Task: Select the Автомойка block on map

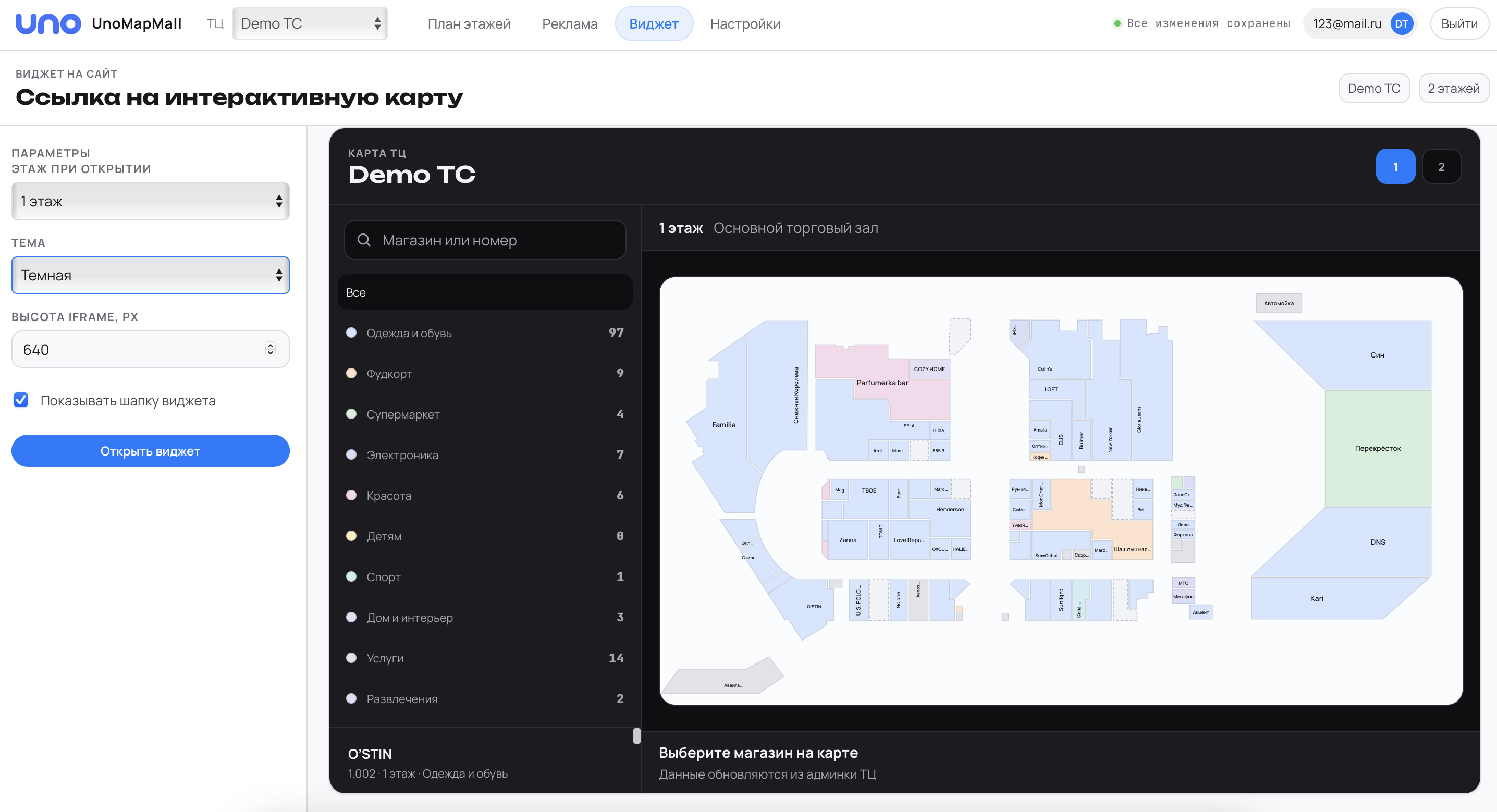Action: (x=1279, y=303)
